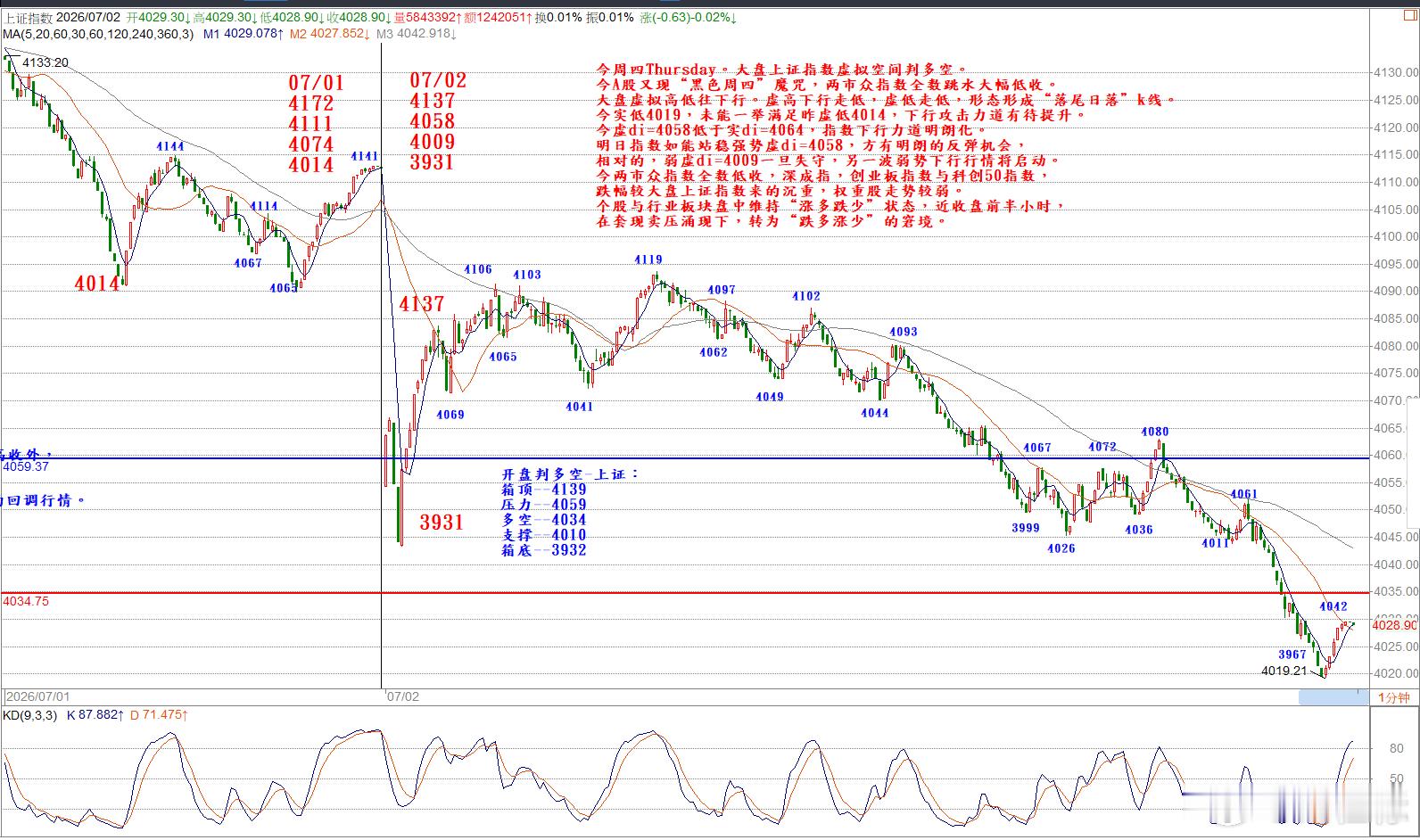Viewport: 1420px width, 840px height.
Task: Click the 箱顶--4139 line
Action: click(544, 490)
